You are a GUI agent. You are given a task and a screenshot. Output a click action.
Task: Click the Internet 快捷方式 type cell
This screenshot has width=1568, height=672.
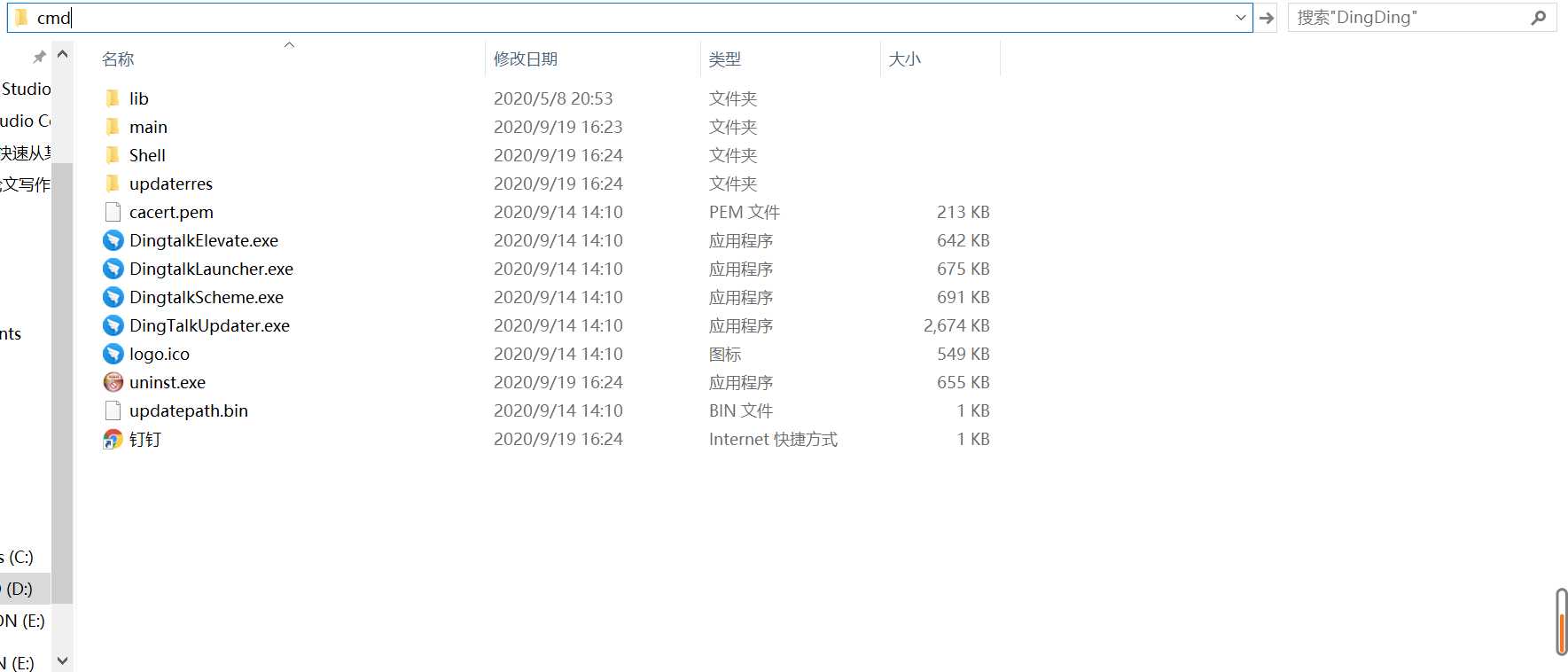(773, 439)
